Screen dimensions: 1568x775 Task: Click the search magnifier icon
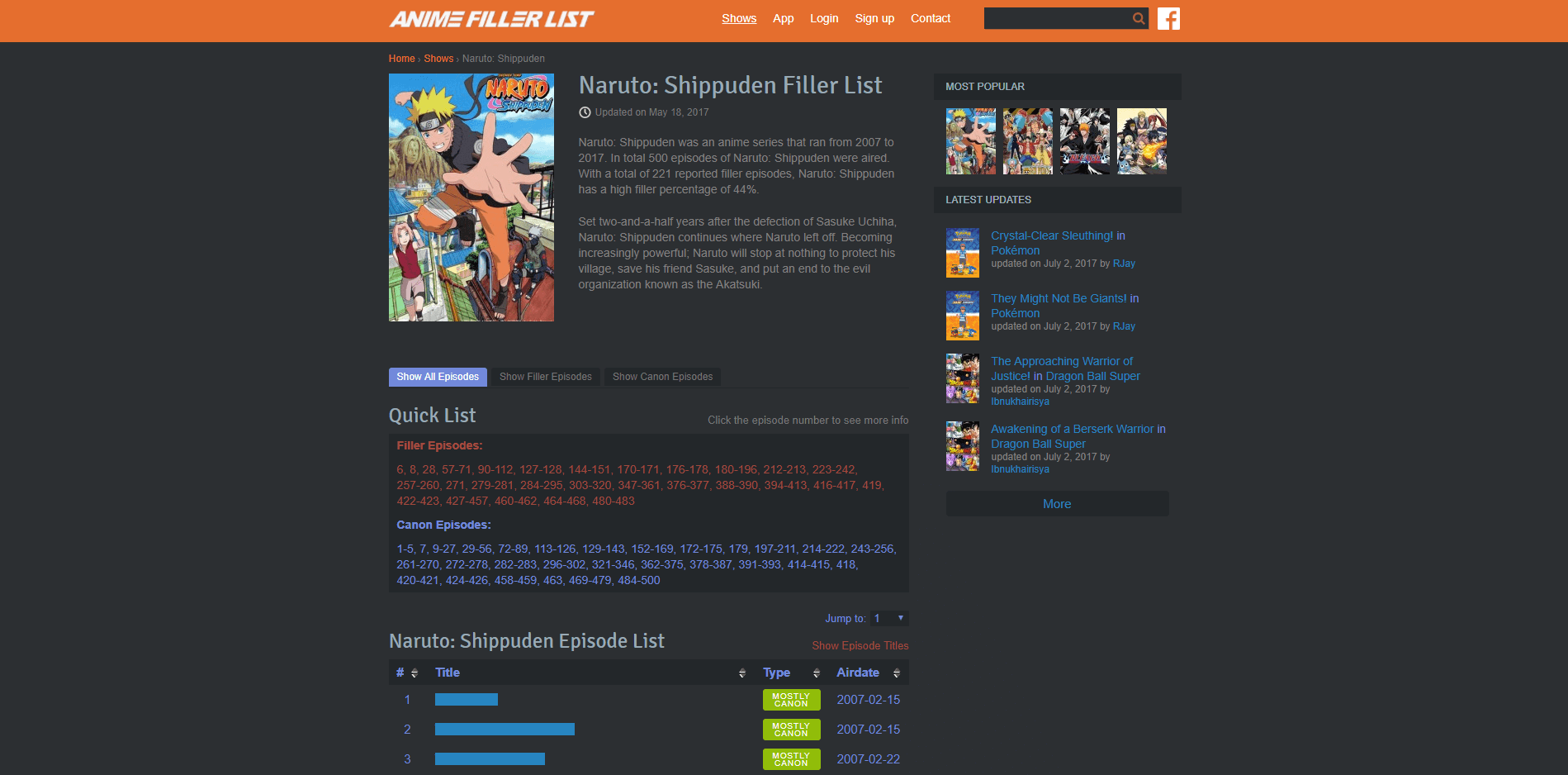tap(1139, 18)
